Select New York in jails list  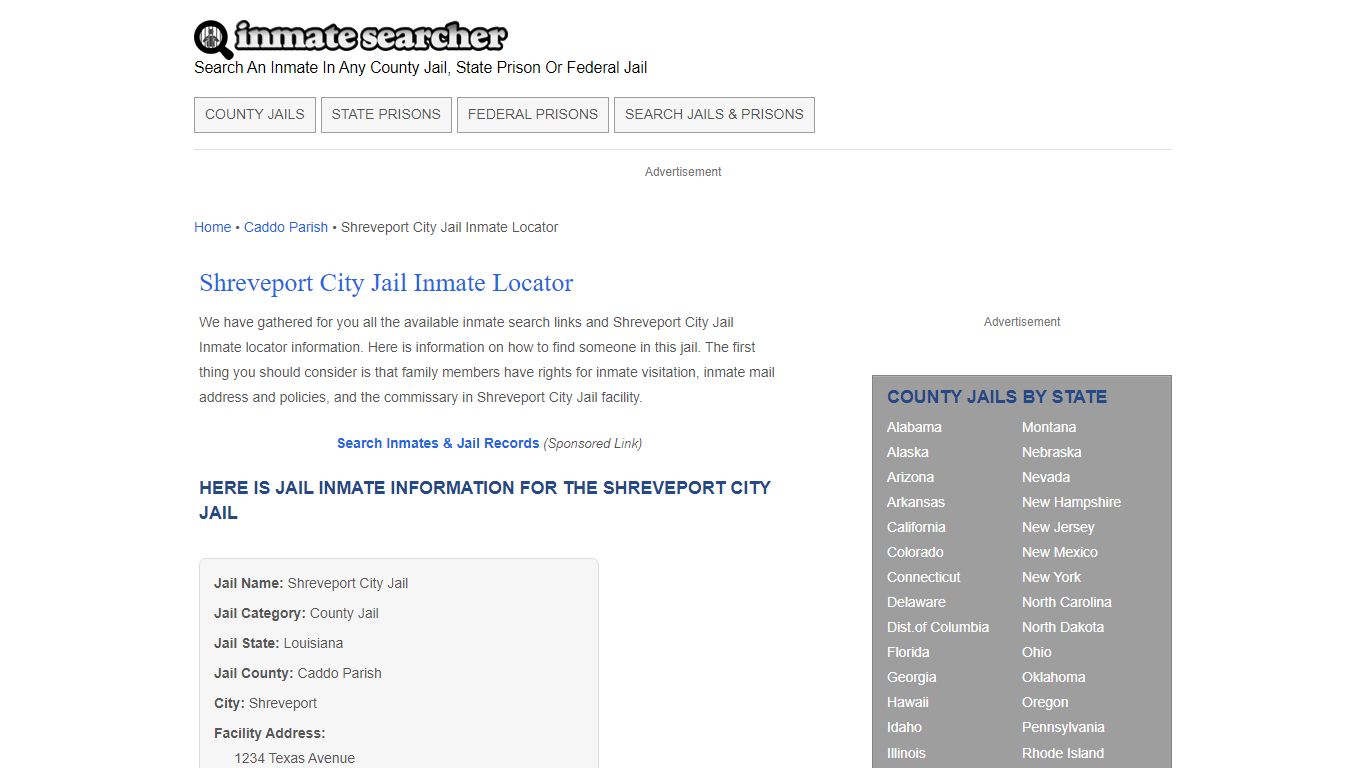tap(1051, 577)
